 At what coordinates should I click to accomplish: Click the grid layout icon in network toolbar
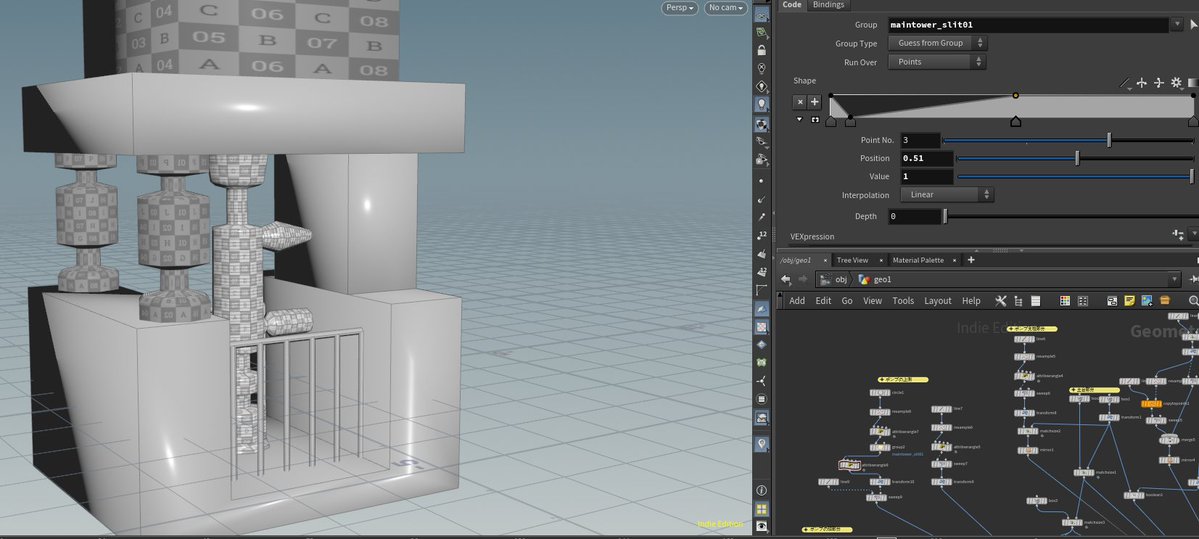[1081, 301]
